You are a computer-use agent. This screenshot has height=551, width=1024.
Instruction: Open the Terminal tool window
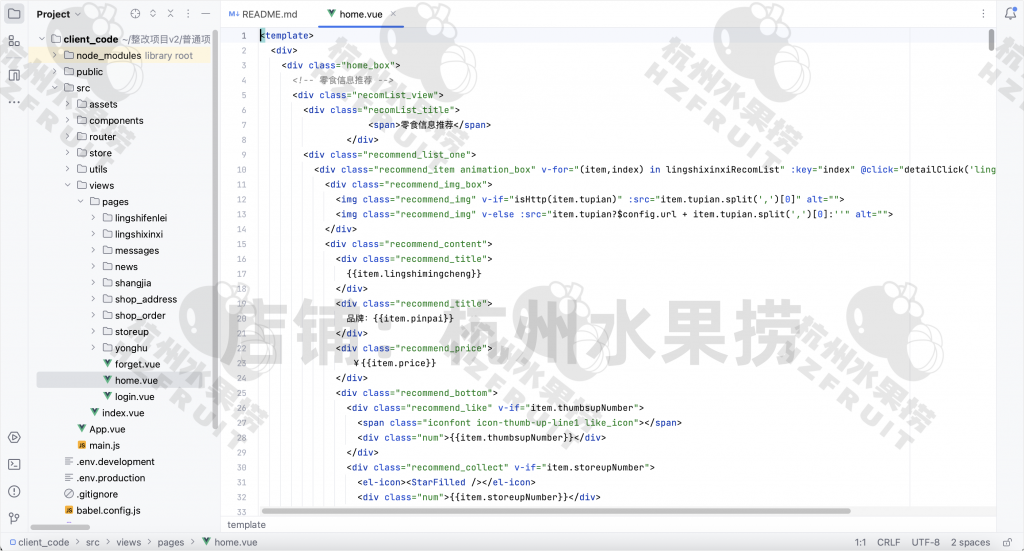pos(14,463)
